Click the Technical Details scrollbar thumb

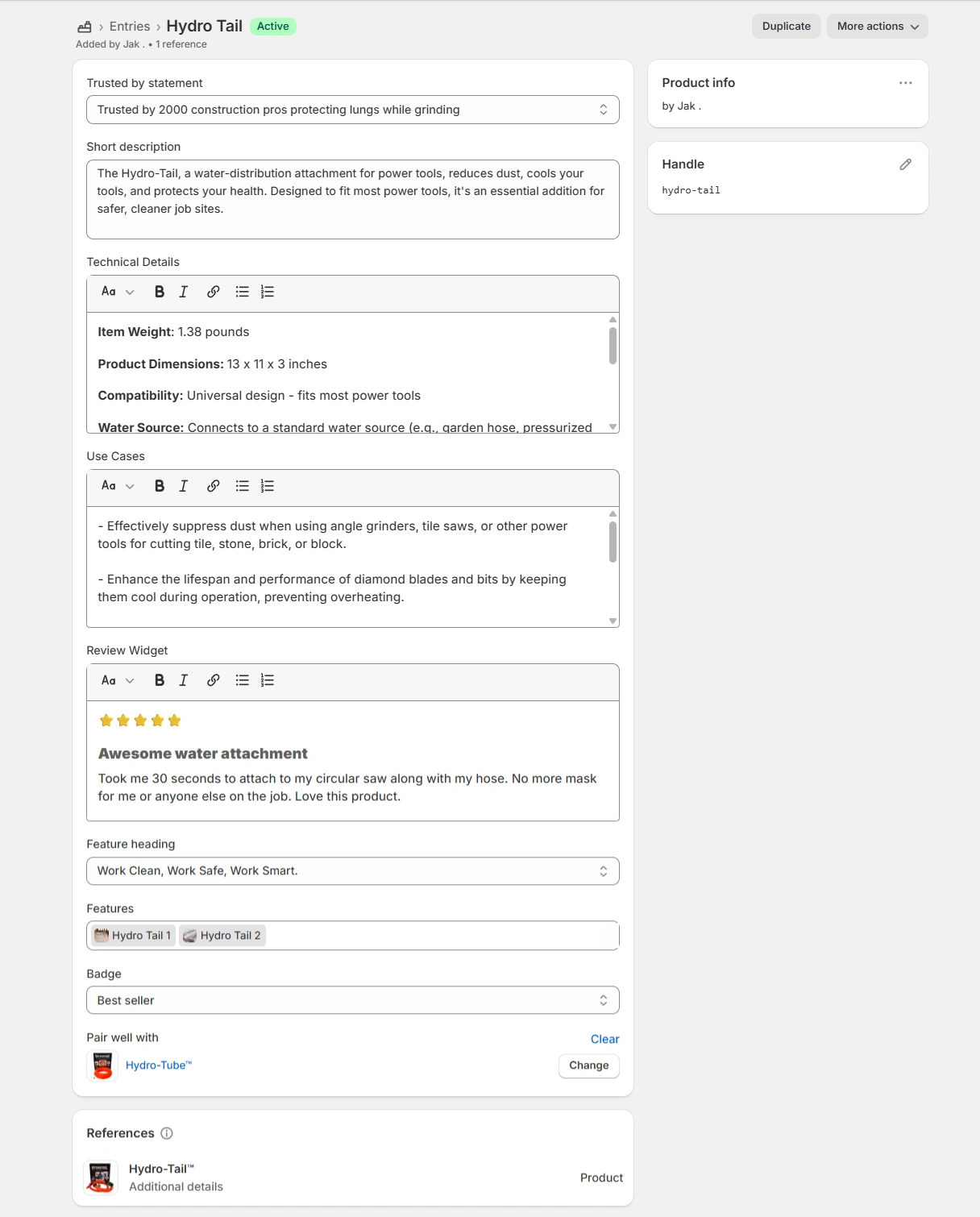[612, 345]
